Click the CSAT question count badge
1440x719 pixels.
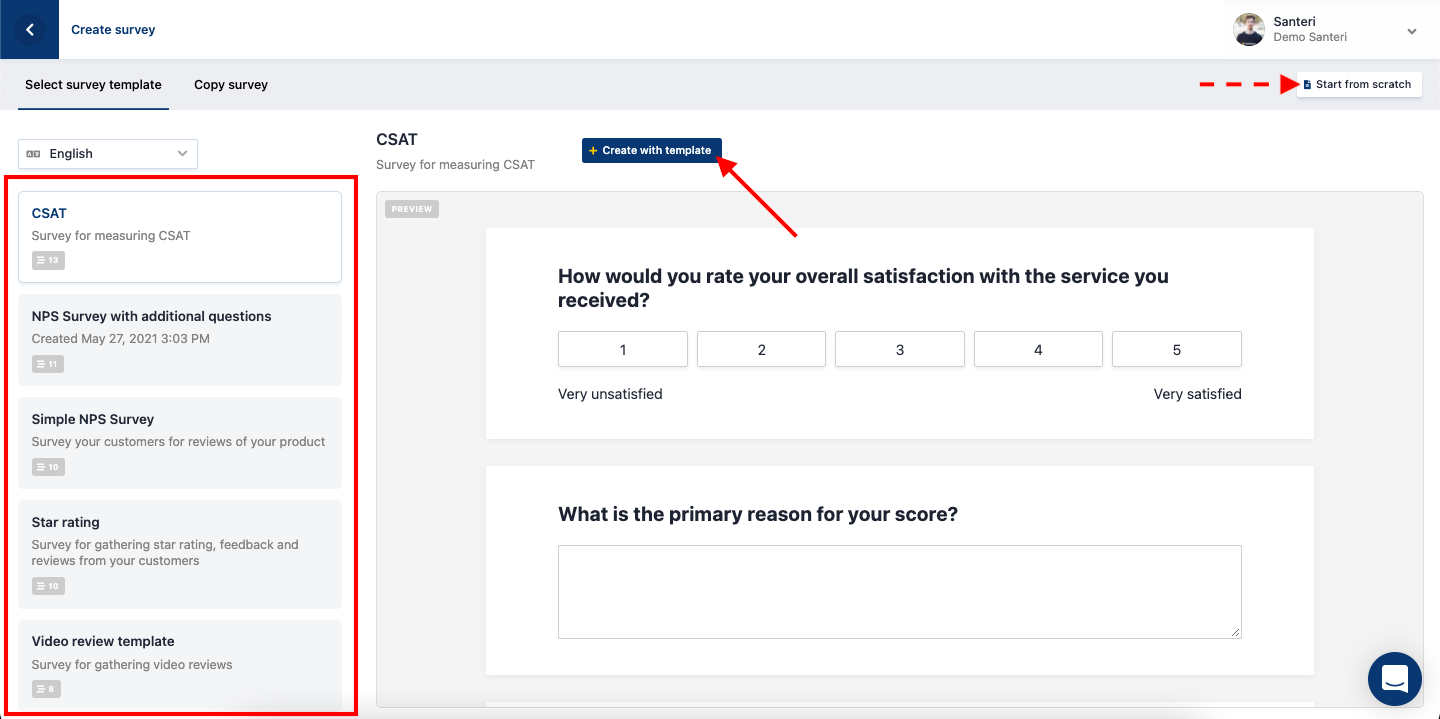click(x=48, y=261)
